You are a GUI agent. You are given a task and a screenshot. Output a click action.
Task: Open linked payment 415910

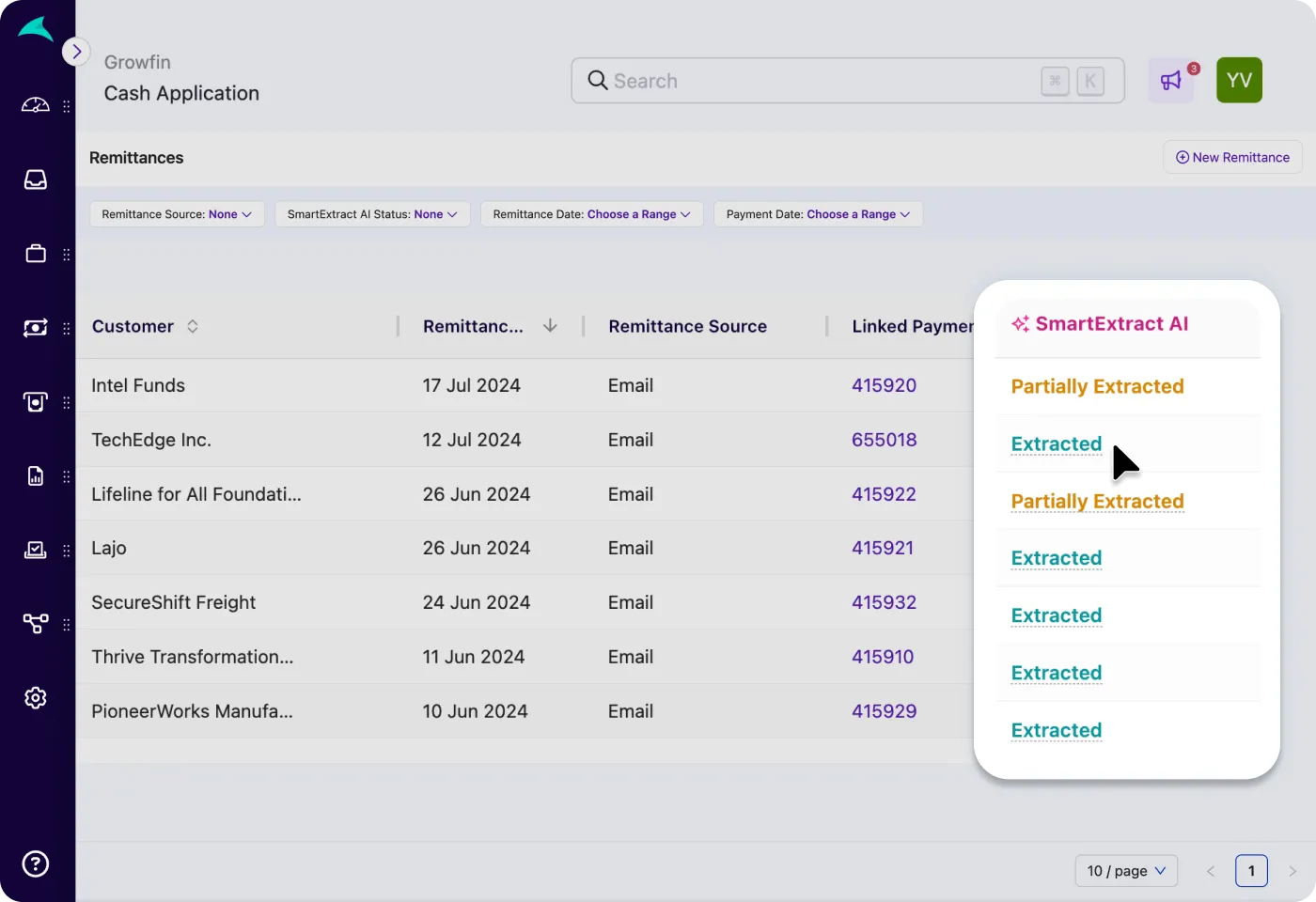883,657
